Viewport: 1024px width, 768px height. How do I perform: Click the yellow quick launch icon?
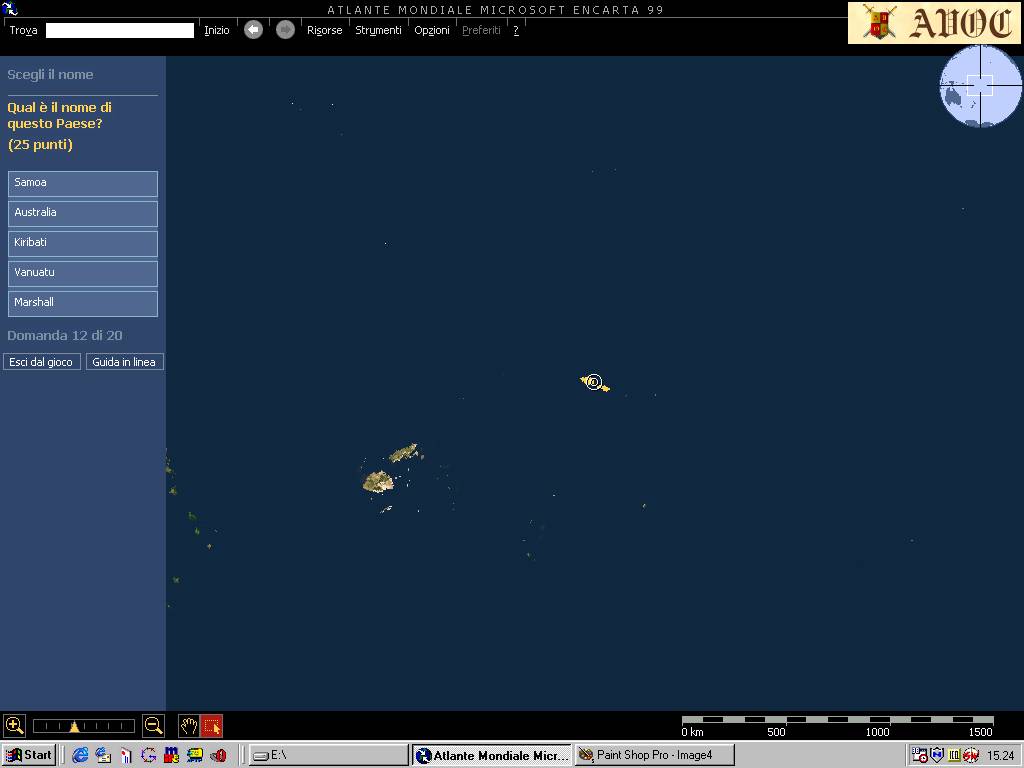tap(195, 755)
